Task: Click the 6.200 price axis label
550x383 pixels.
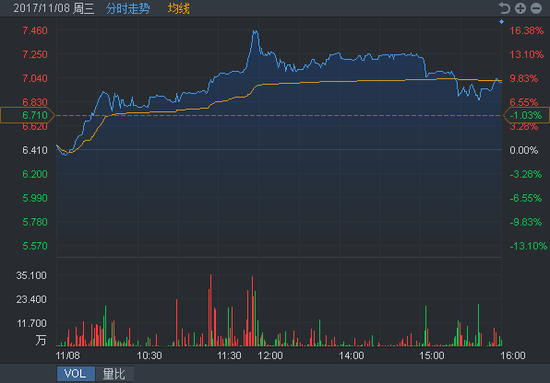Action: (x=35, y=174)
